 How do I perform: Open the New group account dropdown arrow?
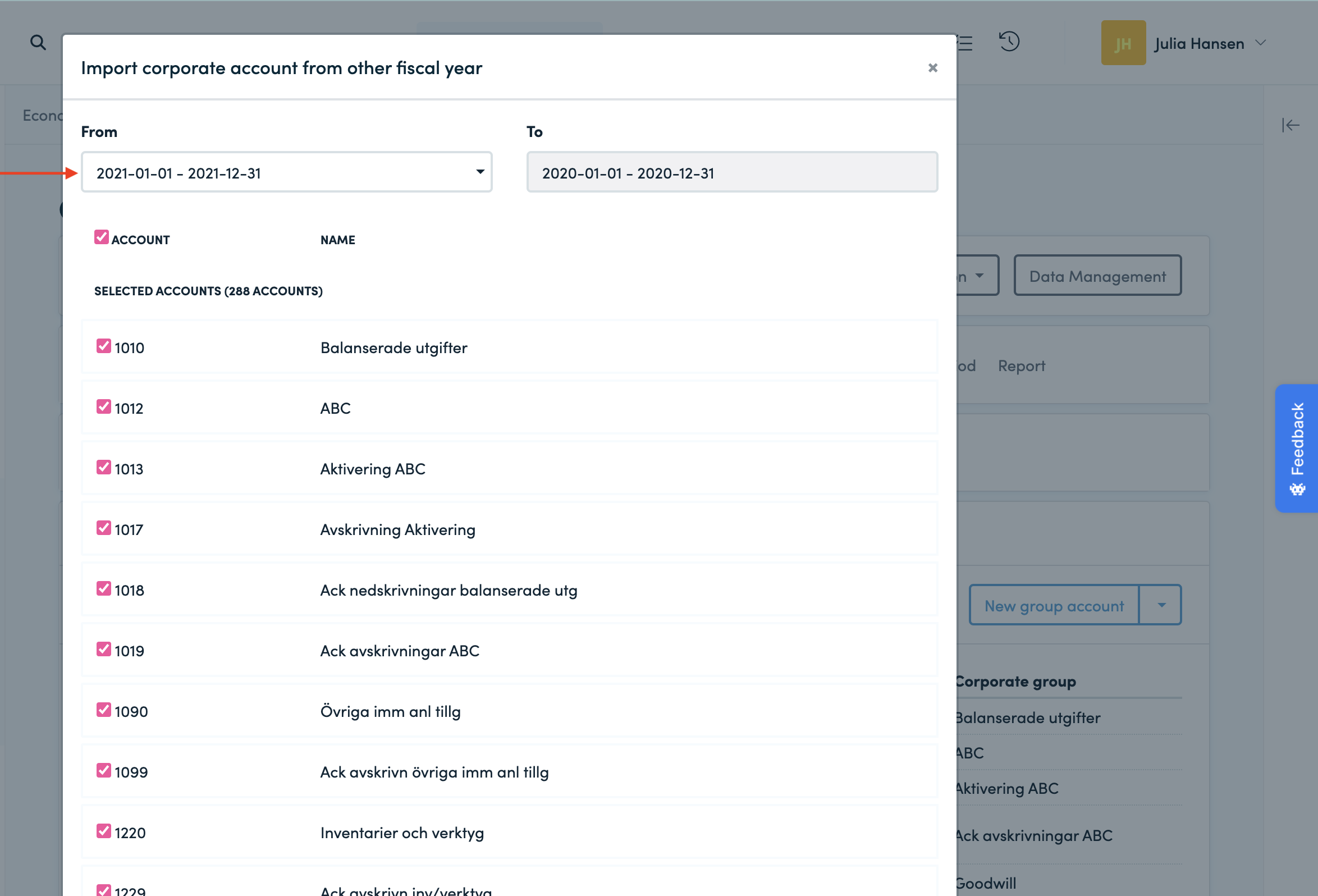point(1160,605)
